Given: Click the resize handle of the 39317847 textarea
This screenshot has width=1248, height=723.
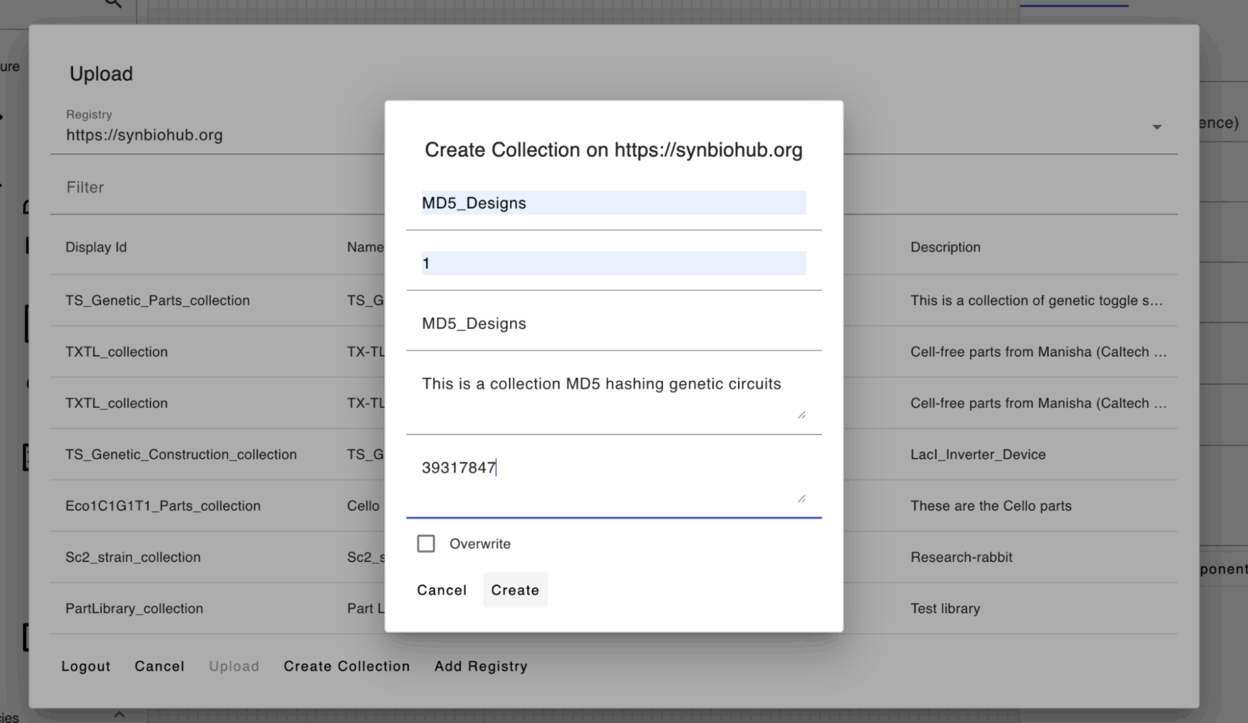Looking at the screenshot, I should 801,498.
